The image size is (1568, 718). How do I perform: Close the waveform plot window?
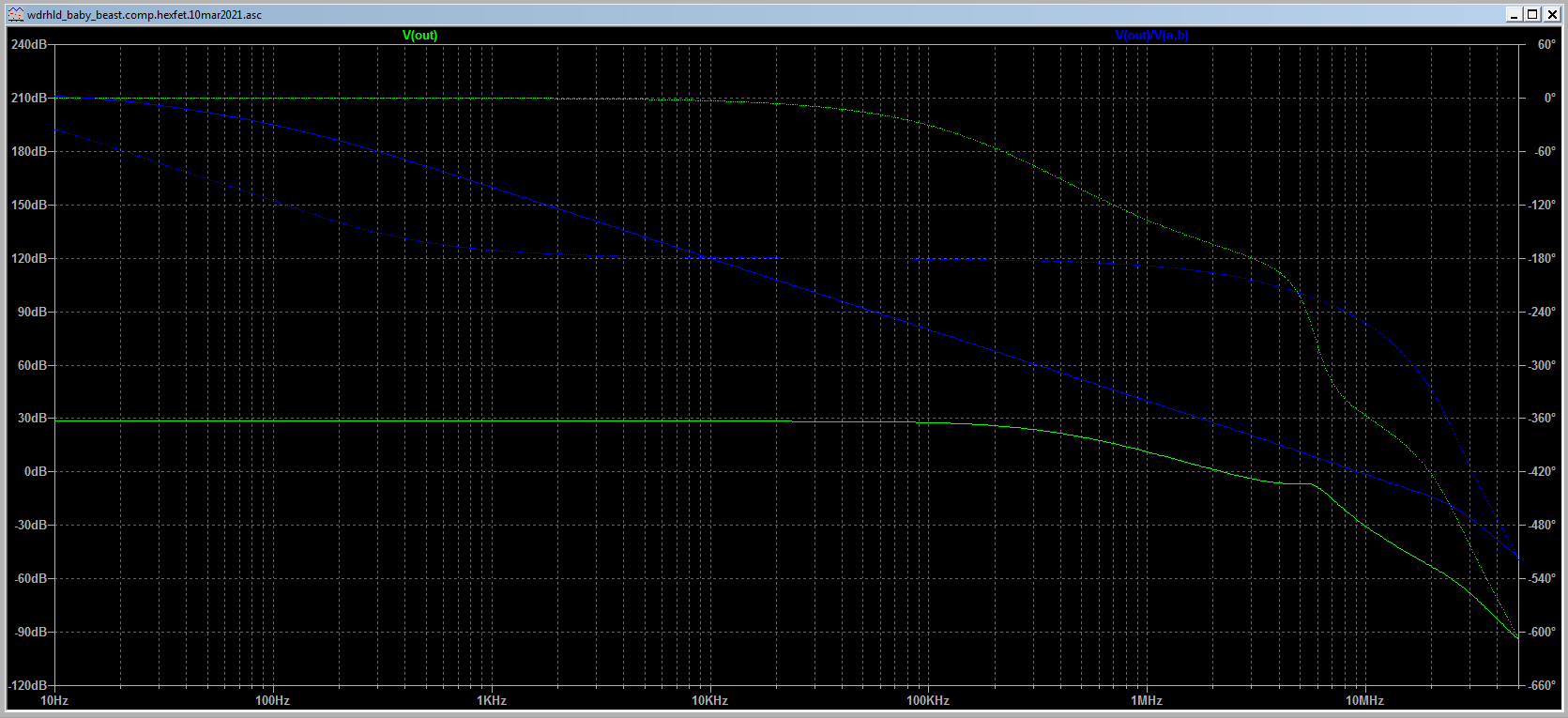click(x=1551, y=14)
